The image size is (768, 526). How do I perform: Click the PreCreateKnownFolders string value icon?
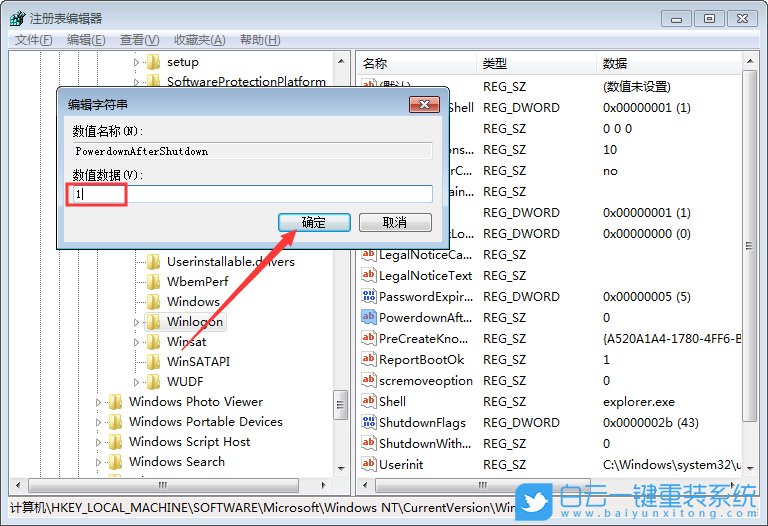(x=368, y=338)
